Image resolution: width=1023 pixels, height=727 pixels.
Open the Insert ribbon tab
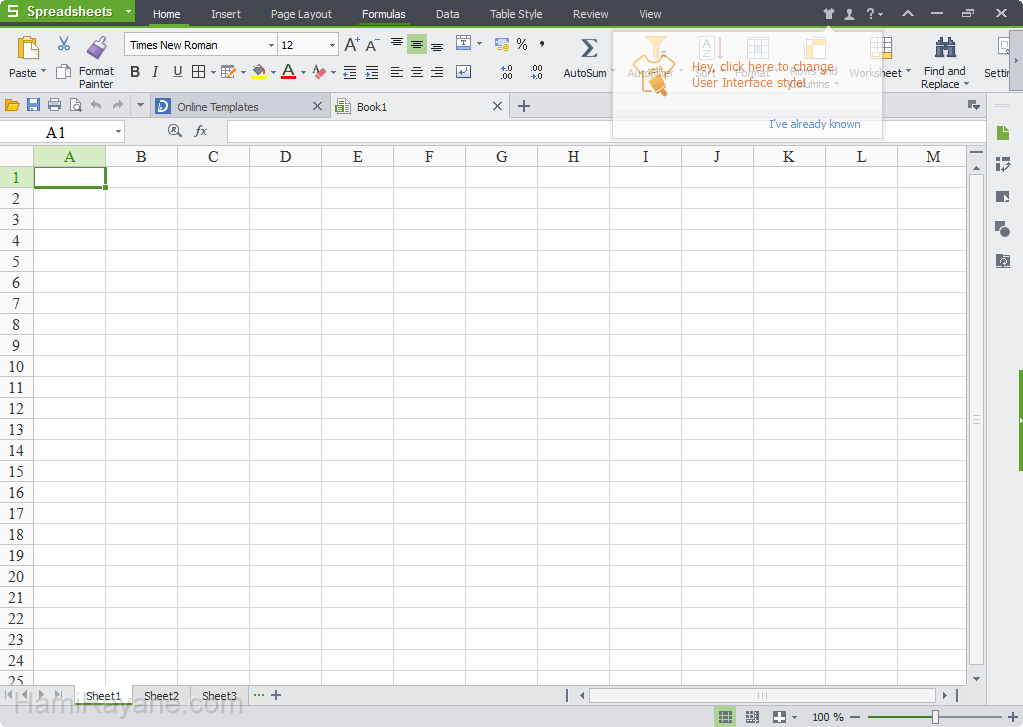pos(226,14)
